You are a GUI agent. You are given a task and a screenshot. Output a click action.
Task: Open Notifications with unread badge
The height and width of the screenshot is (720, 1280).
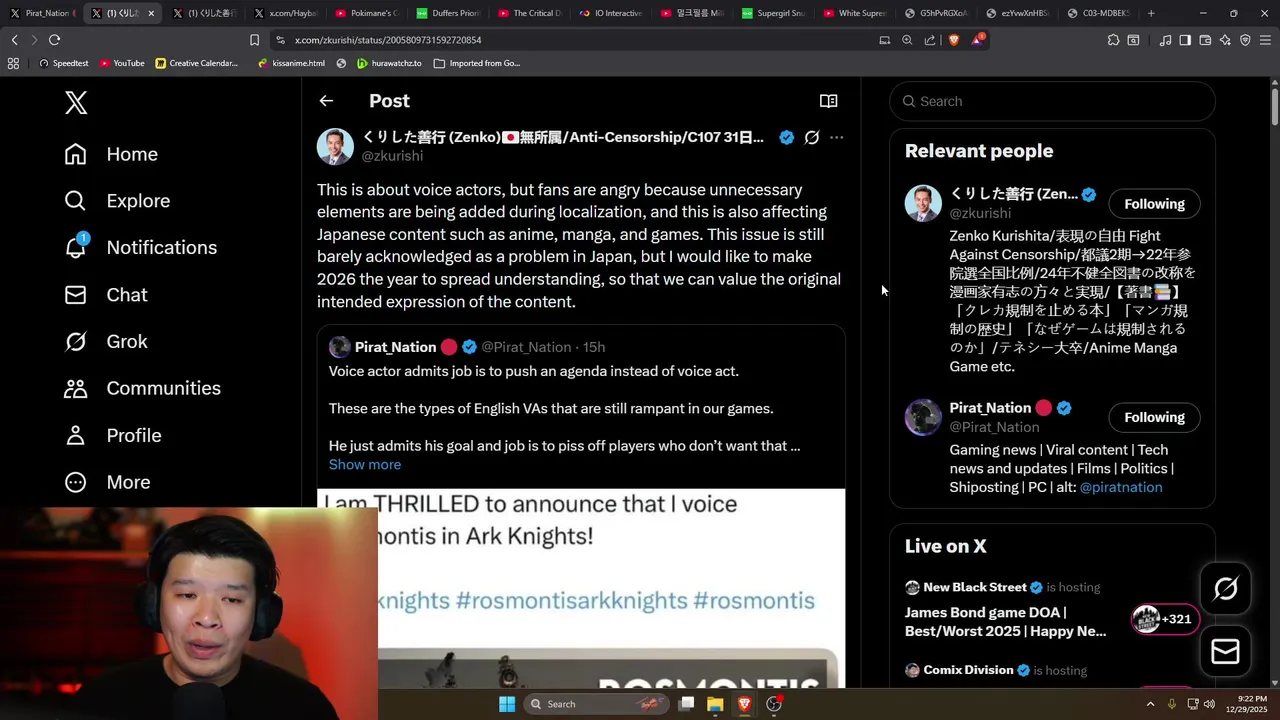(x=140, y=247)
